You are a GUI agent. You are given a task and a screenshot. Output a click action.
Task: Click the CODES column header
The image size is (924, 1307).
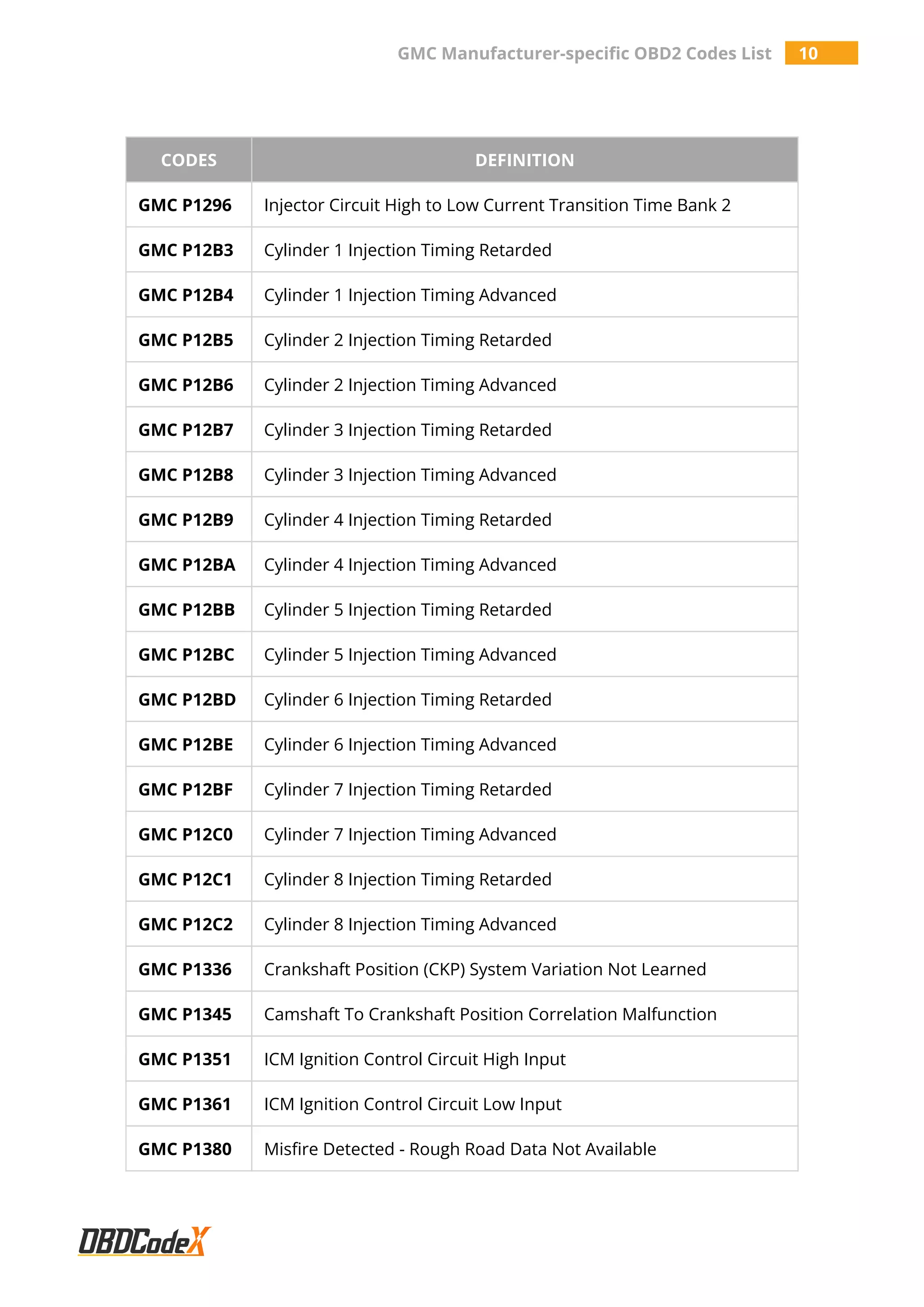(x=189, y=160)
